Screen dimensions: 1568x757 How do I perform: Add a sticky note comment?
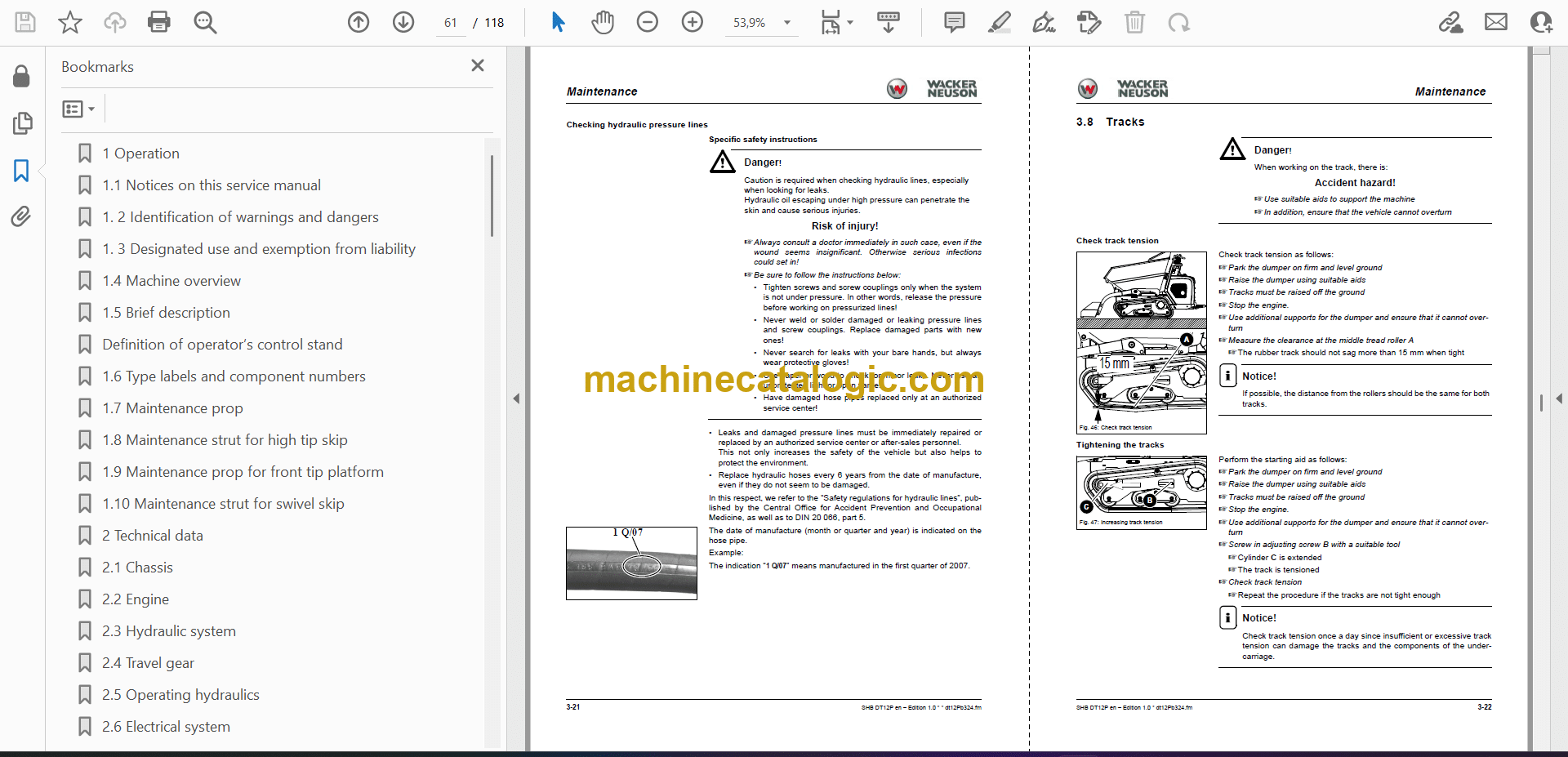point(954,22)
